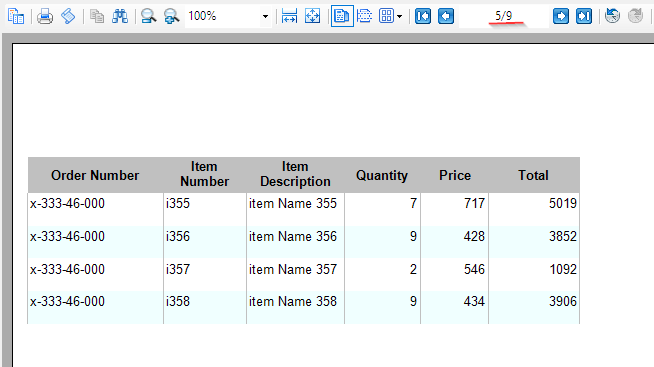Go to the first page
This screenshot has width=654, height=367.
tap(423, 16)
